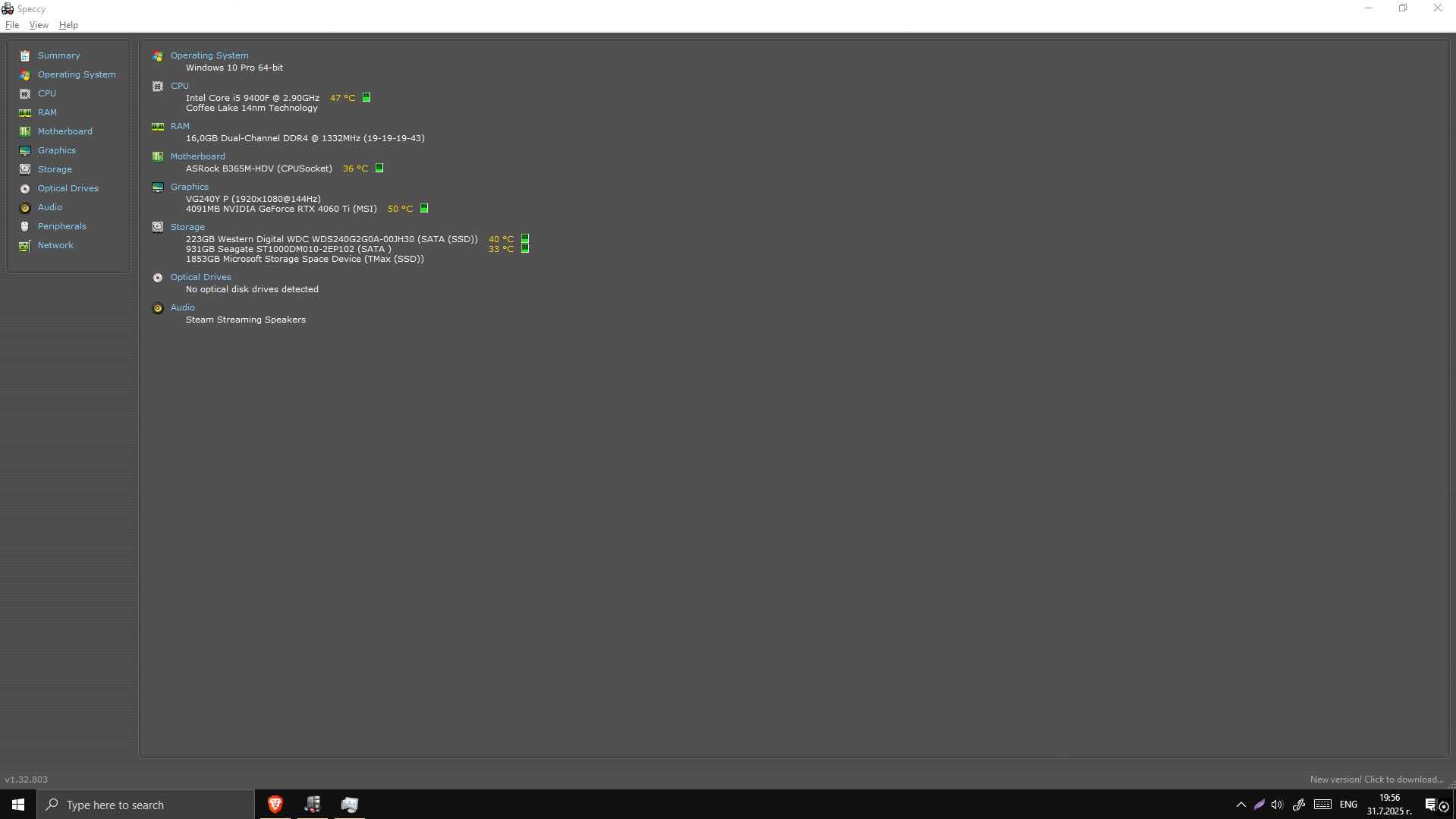Select CPU in the sidebar

(47, 93)
